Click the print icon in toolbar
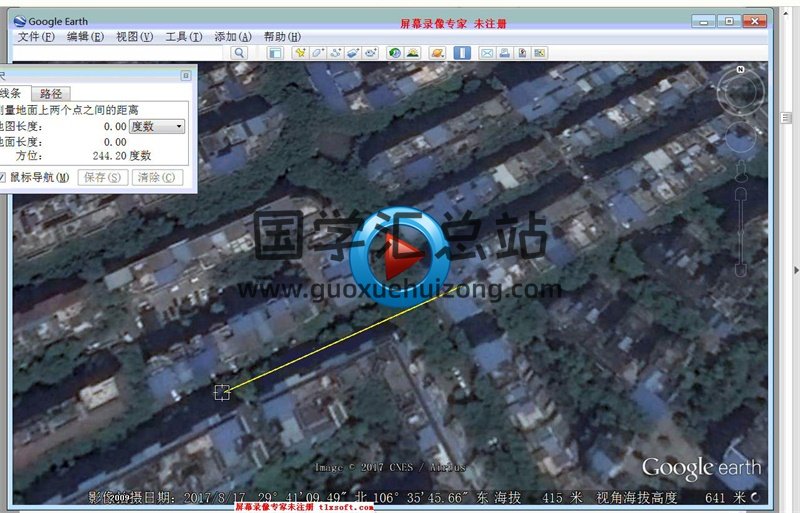This screenshot has height=513, width=800. pos(505,52)
